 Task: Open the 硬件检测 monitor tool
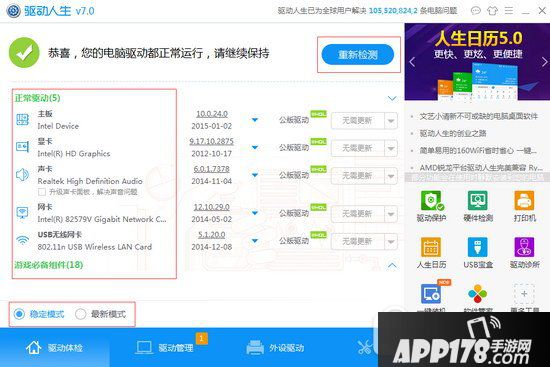point(478,201)
